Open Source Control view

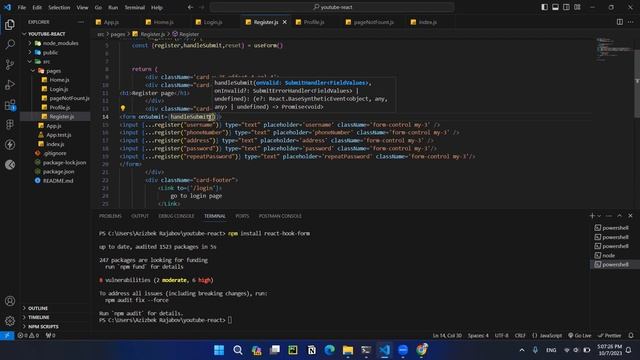[10, 64]
